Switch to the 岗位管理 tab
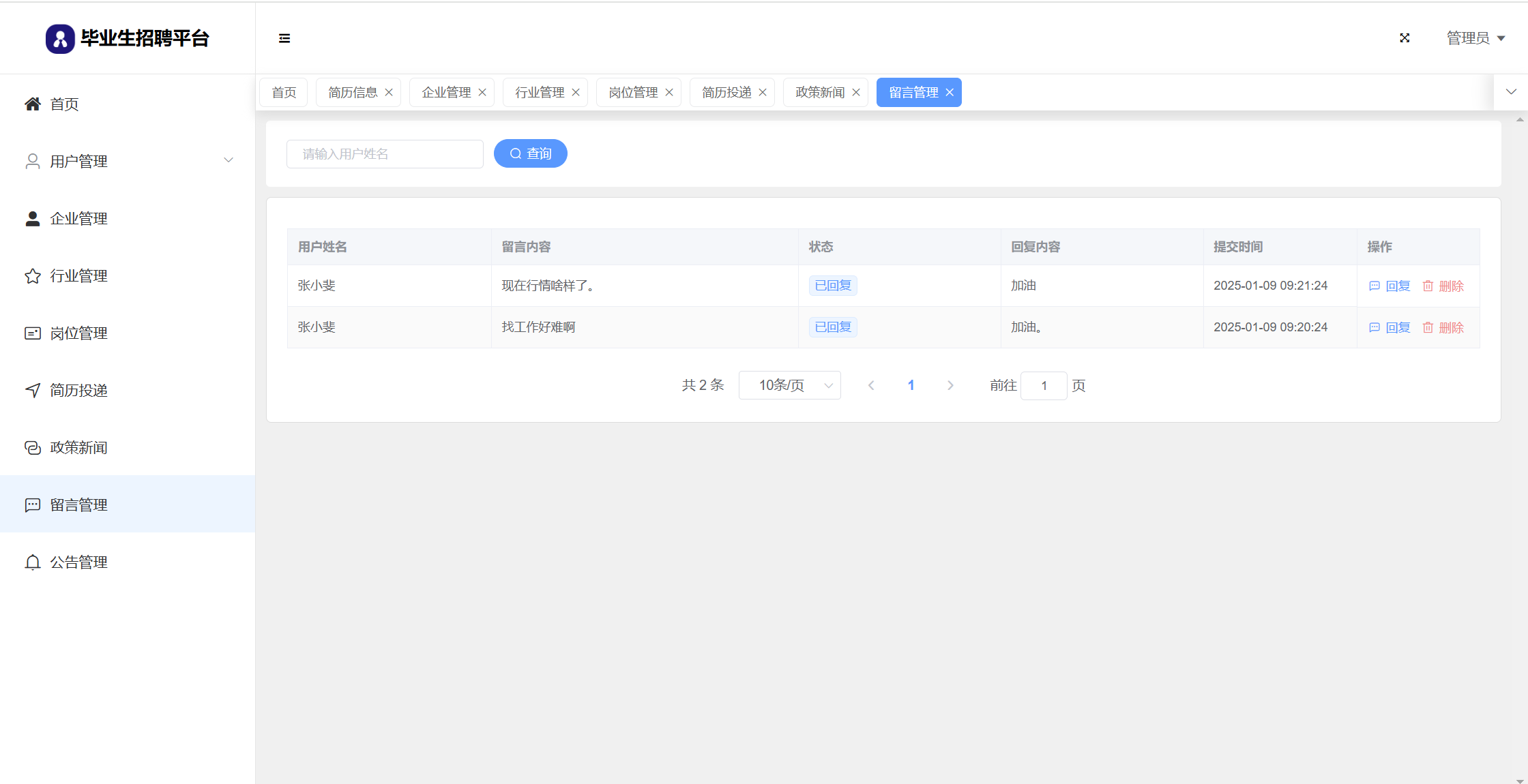Image resolution: width=1528 pixels, height=784 pixels. 633,93
